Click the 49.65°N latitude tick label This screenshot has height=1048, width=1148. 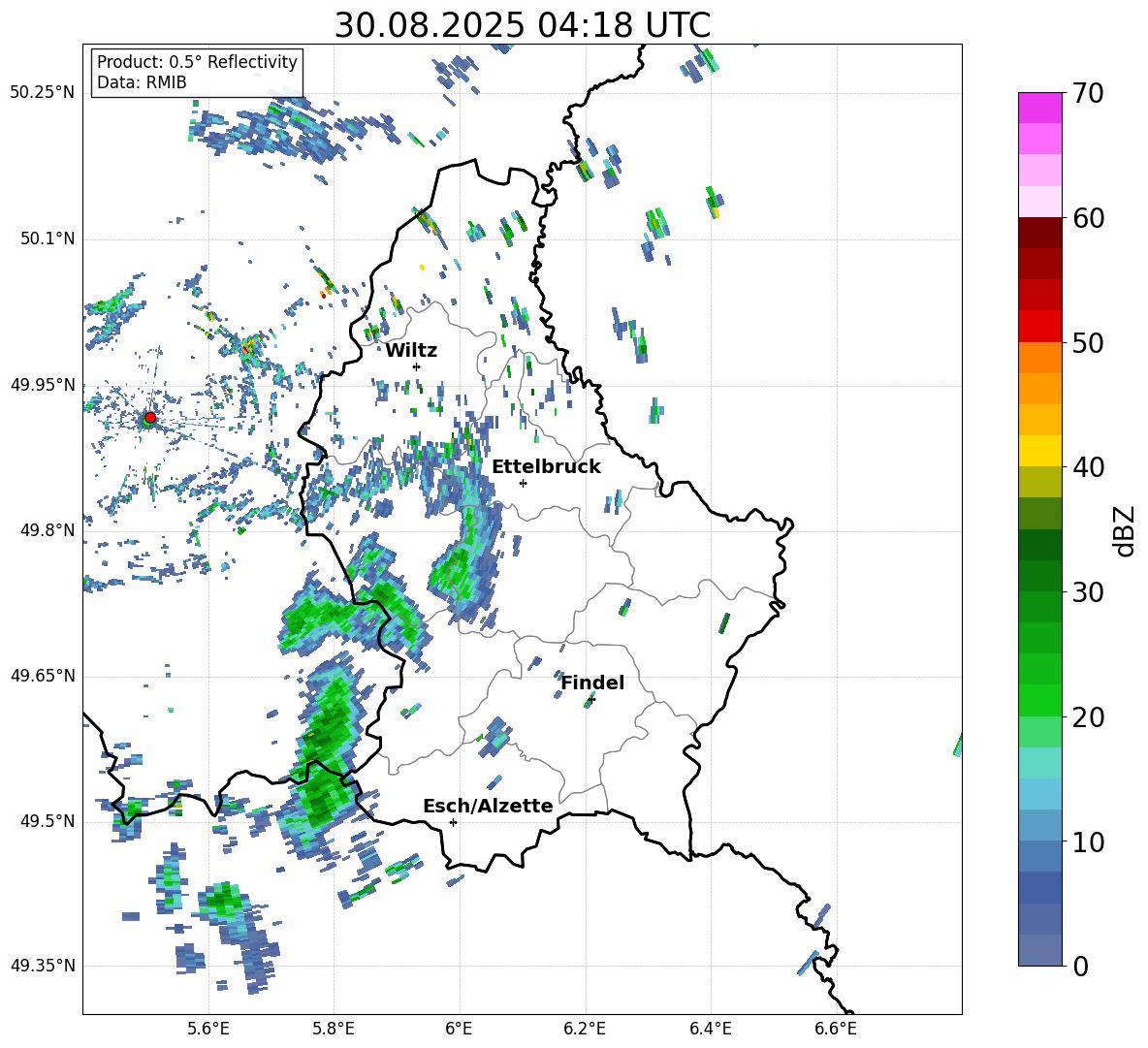tap(42, 676)
